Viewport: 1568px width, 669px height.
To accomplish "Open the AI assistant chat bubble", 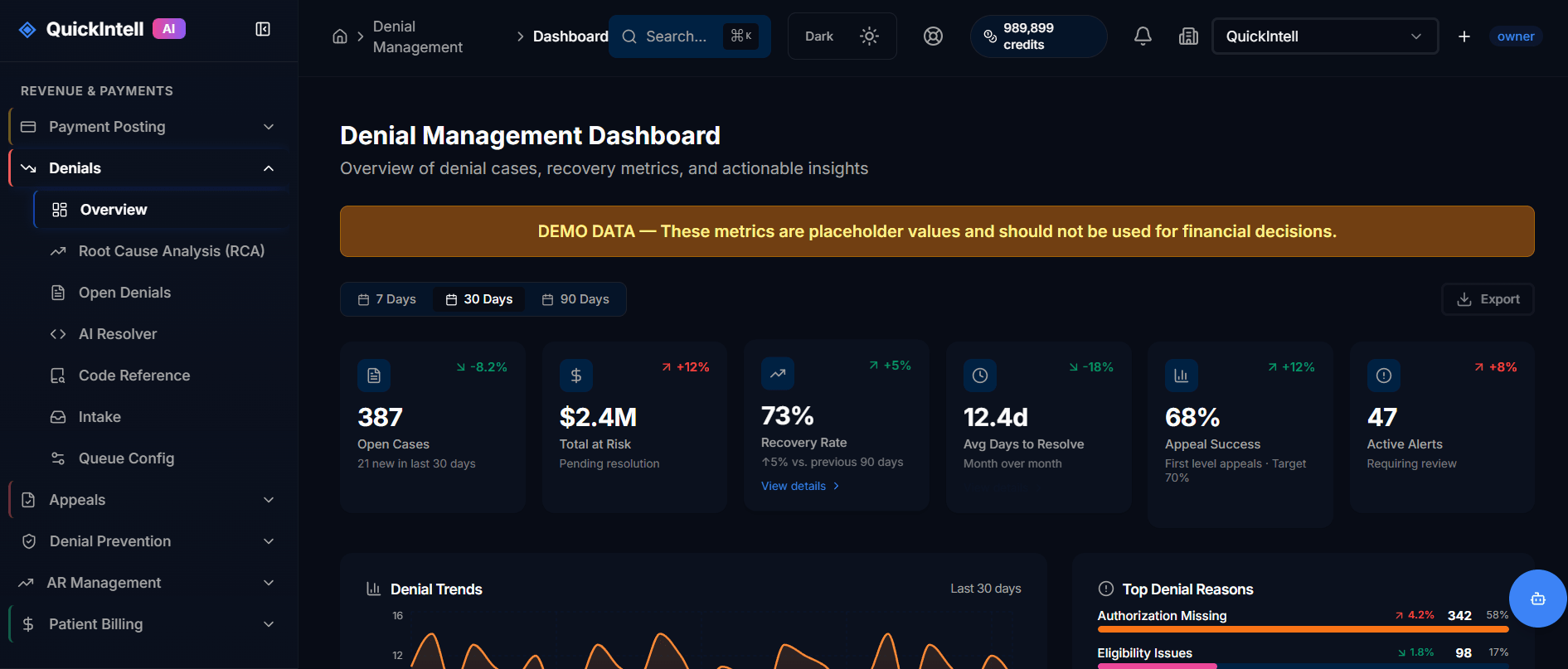I will click(x=1537, y=599).
